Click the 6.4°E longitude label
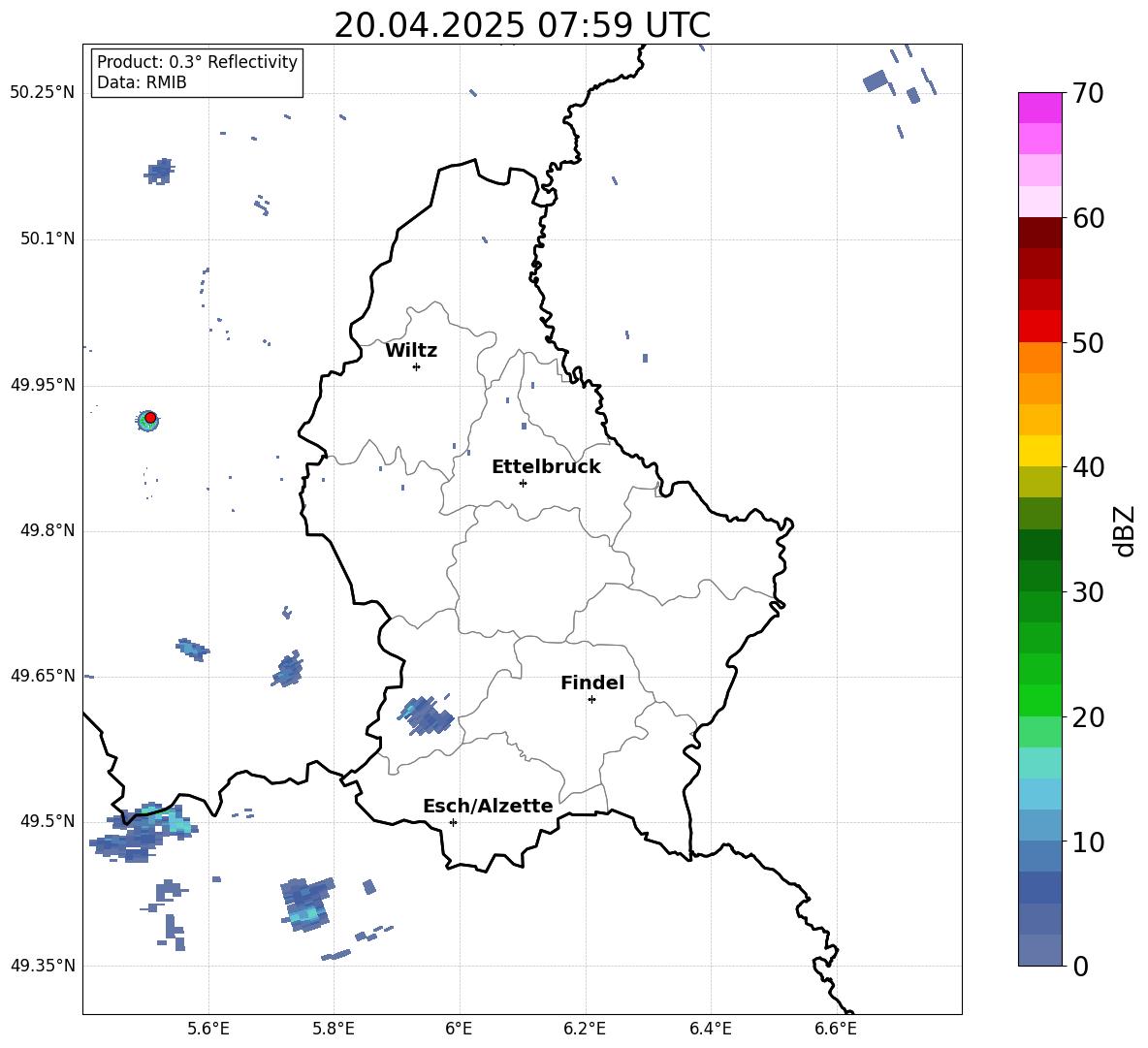 710,1029
